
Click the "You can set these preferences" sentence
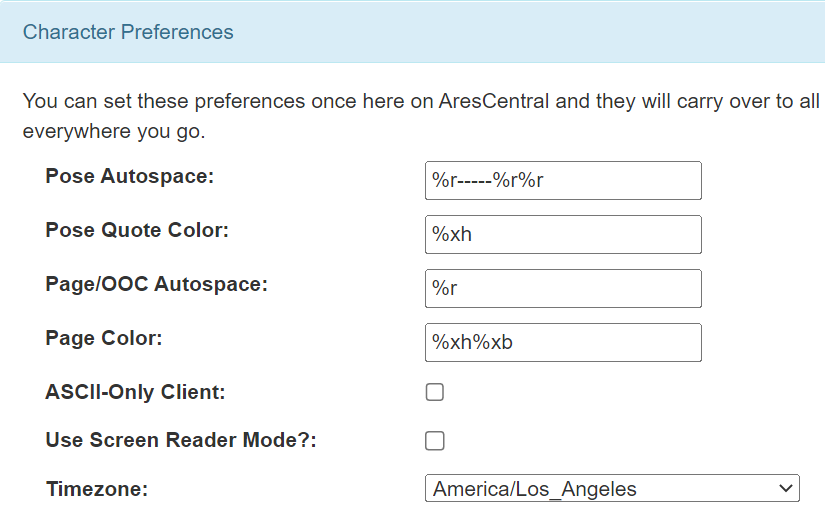(200, 102)
